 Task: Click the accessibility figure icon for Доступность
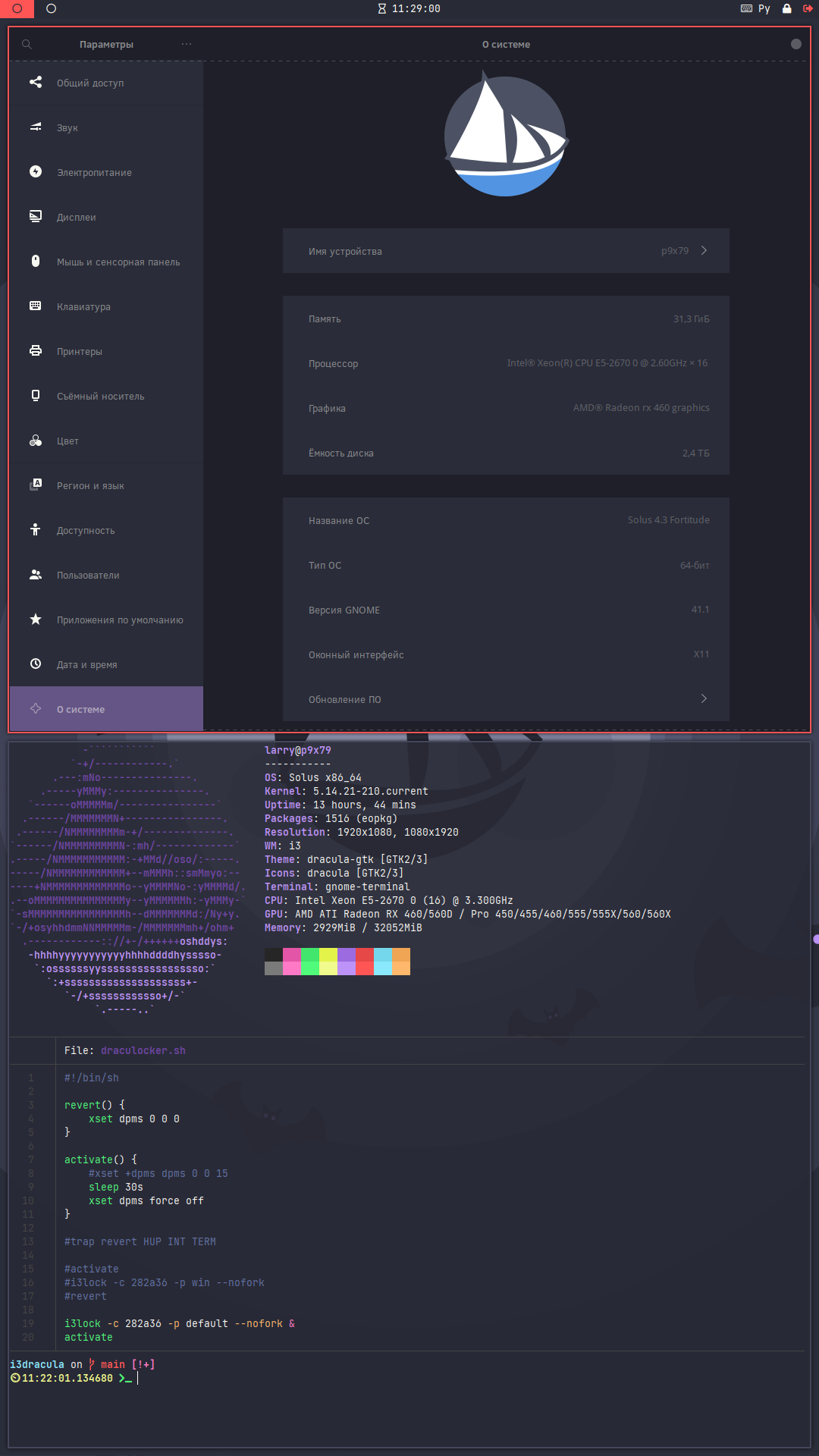[x=36, y=529]
